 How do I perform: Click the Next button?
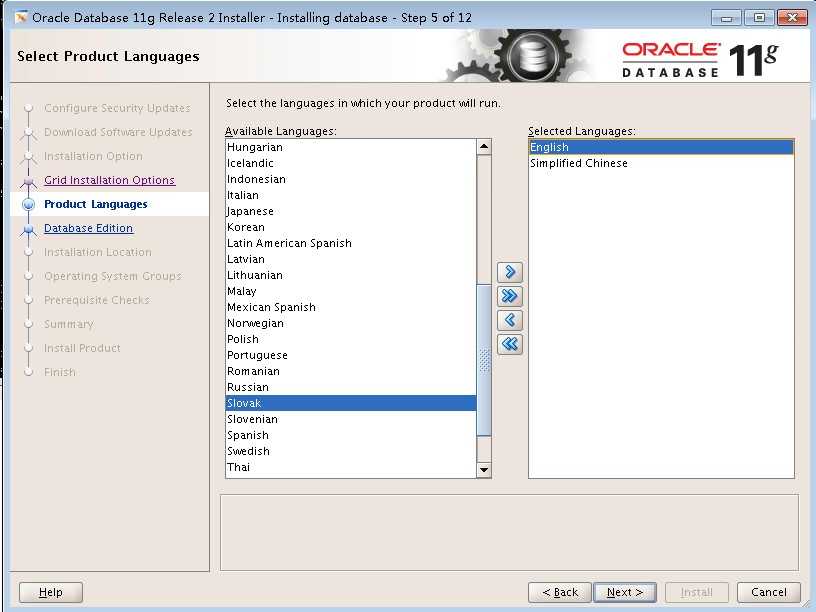click(x=624, y=592)
